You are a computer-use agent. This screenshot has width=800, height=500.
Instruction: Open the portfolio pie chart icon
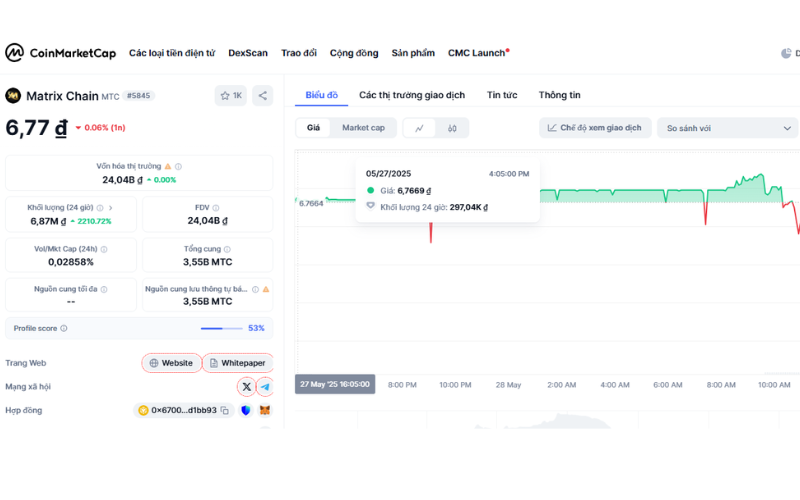(x=786, y=53)
